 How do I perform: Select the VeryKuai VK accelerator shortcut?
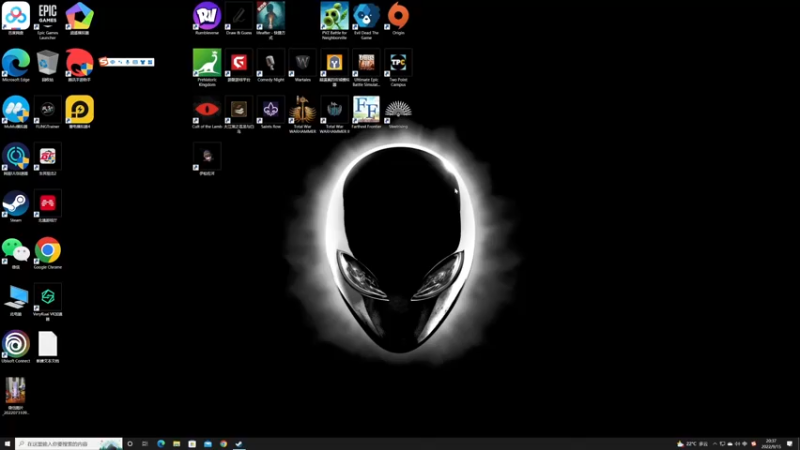[x=47, y=302]
